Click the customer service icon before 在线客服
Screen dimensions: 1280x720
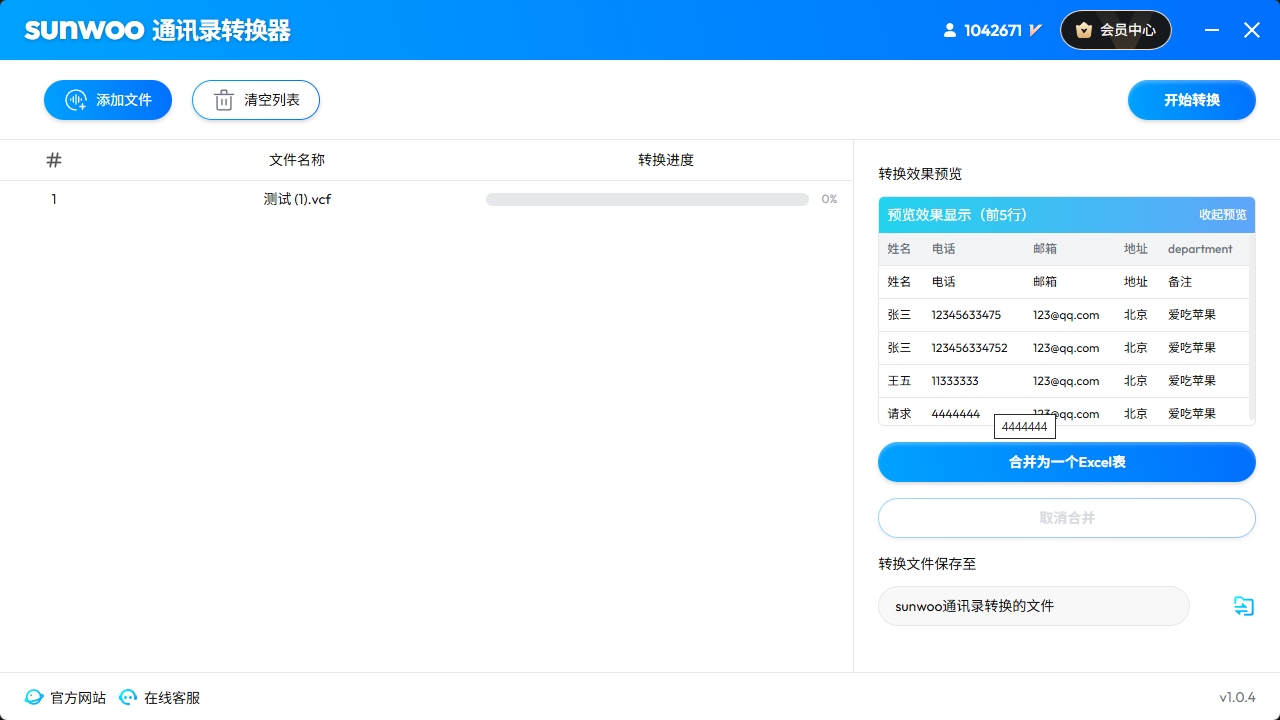pyautogui.click(x=128, y=697)
